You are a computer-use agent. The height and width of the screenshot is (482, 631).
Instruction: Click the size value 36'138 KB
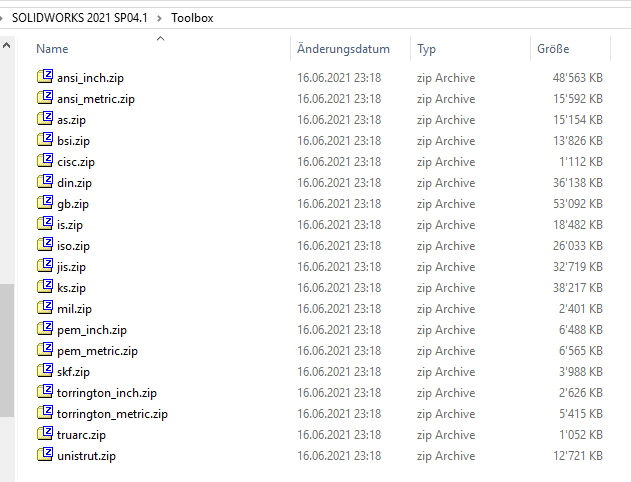577,183
